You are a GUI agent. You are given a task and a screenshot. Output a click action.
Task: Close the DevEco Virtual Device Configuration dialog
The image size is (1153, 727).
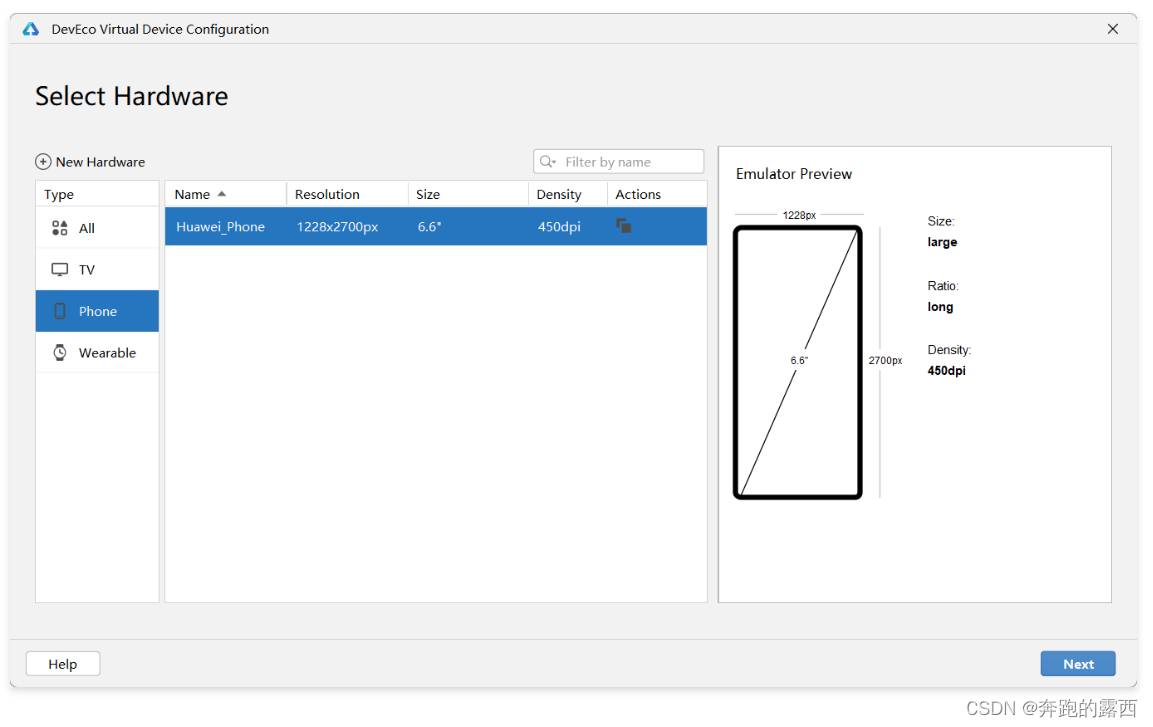(1113, 29)
